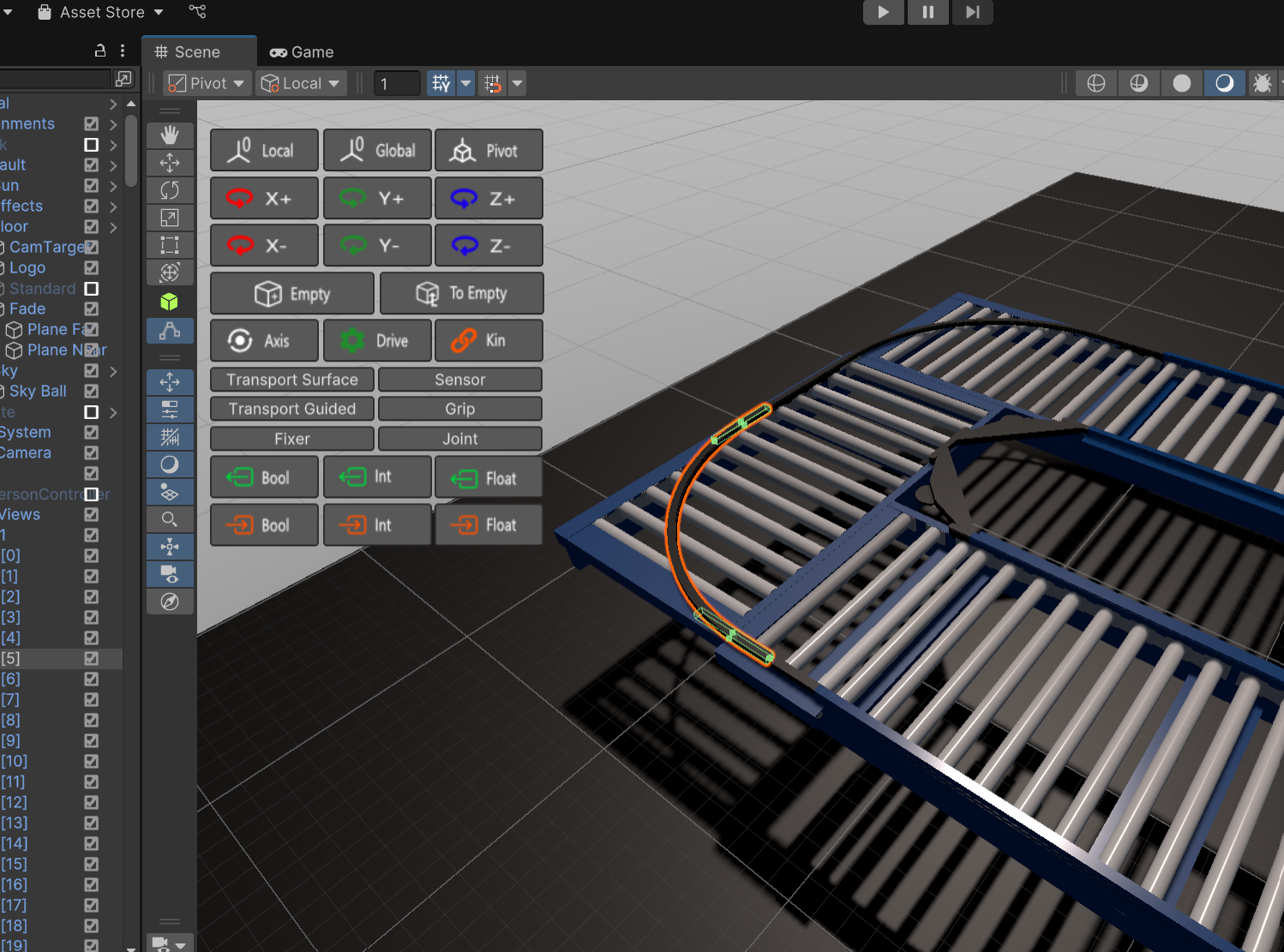The width and height of the screenshot is (1284, 952).
Task: Click the highlighted scene lighting icon
Action: [x=1225, y=83]
